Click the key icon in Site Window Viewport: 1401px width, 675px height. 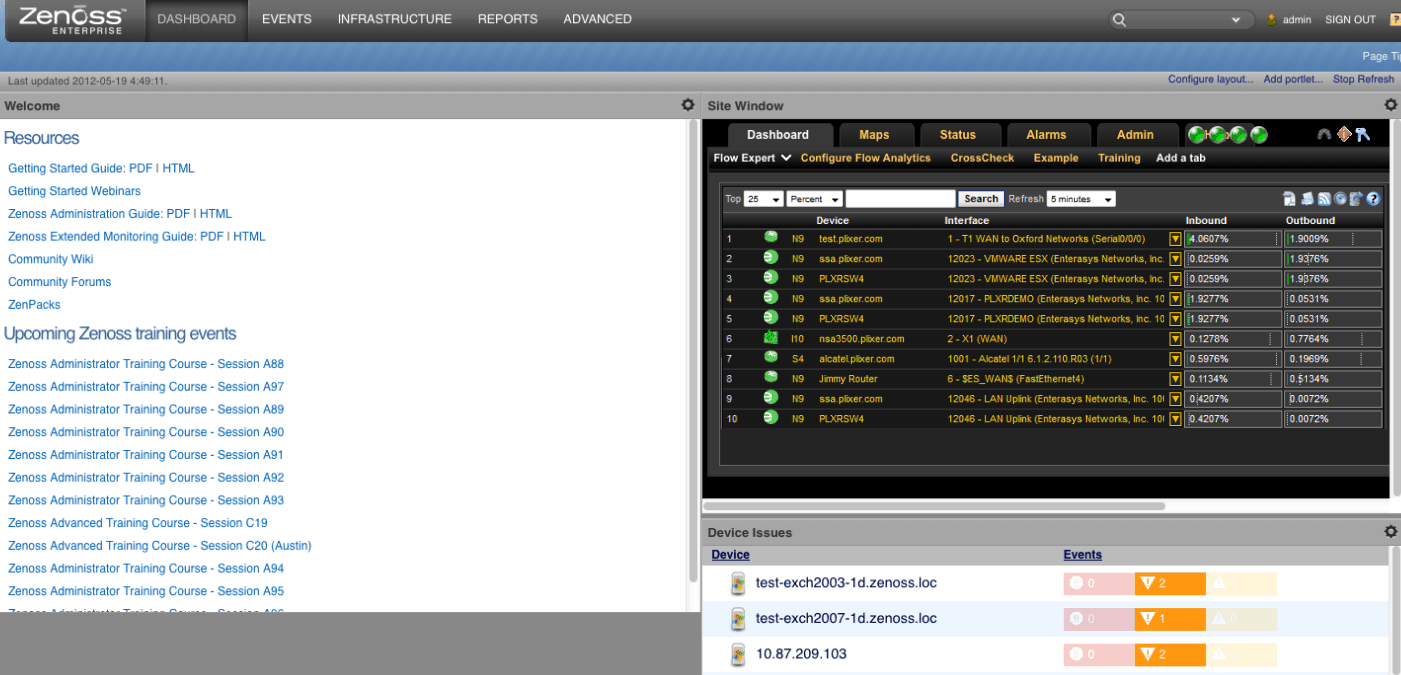click(x=1362, y=134)
